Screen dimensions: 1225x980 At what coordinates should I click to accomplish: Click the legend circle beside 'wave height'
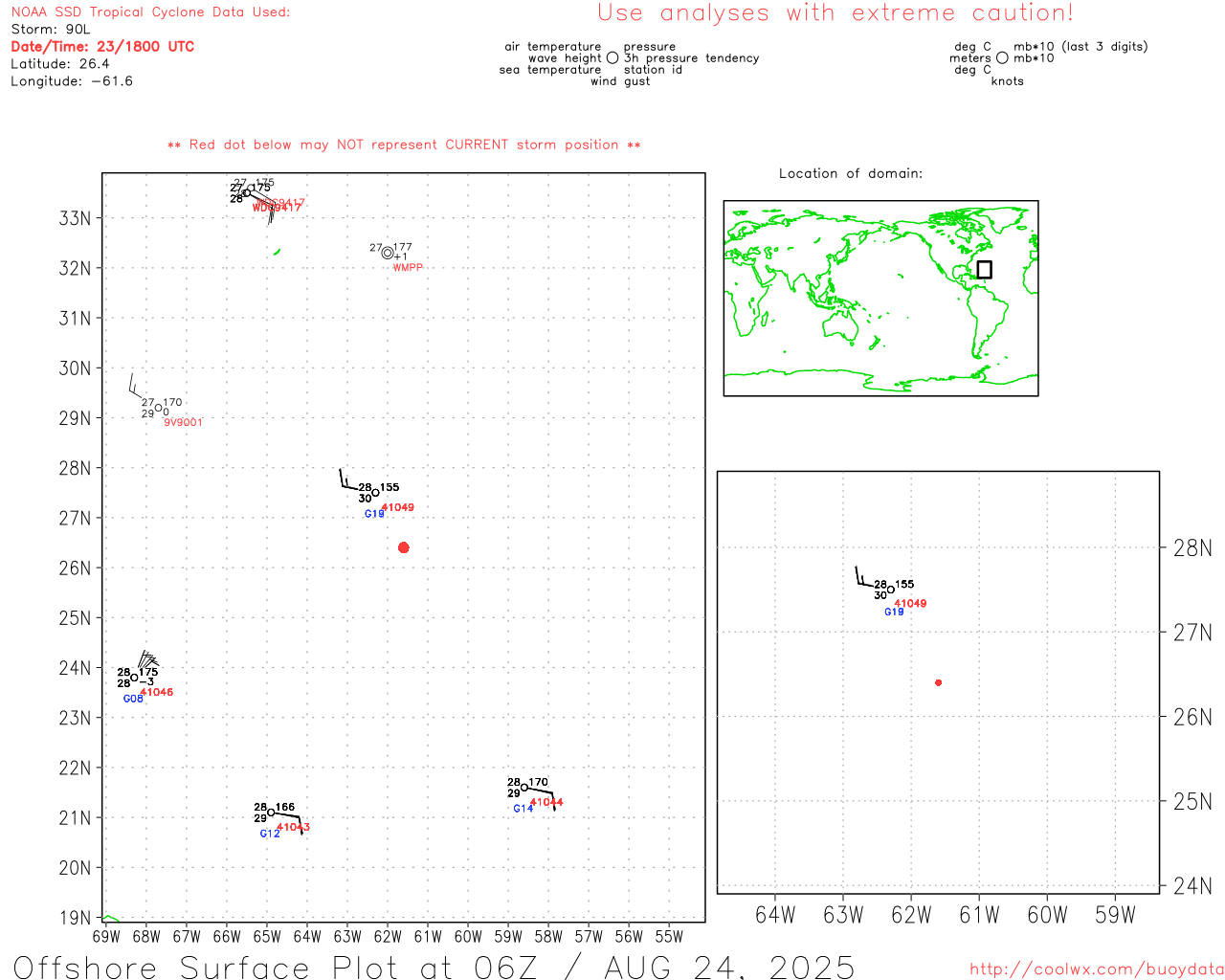[612, 58]
